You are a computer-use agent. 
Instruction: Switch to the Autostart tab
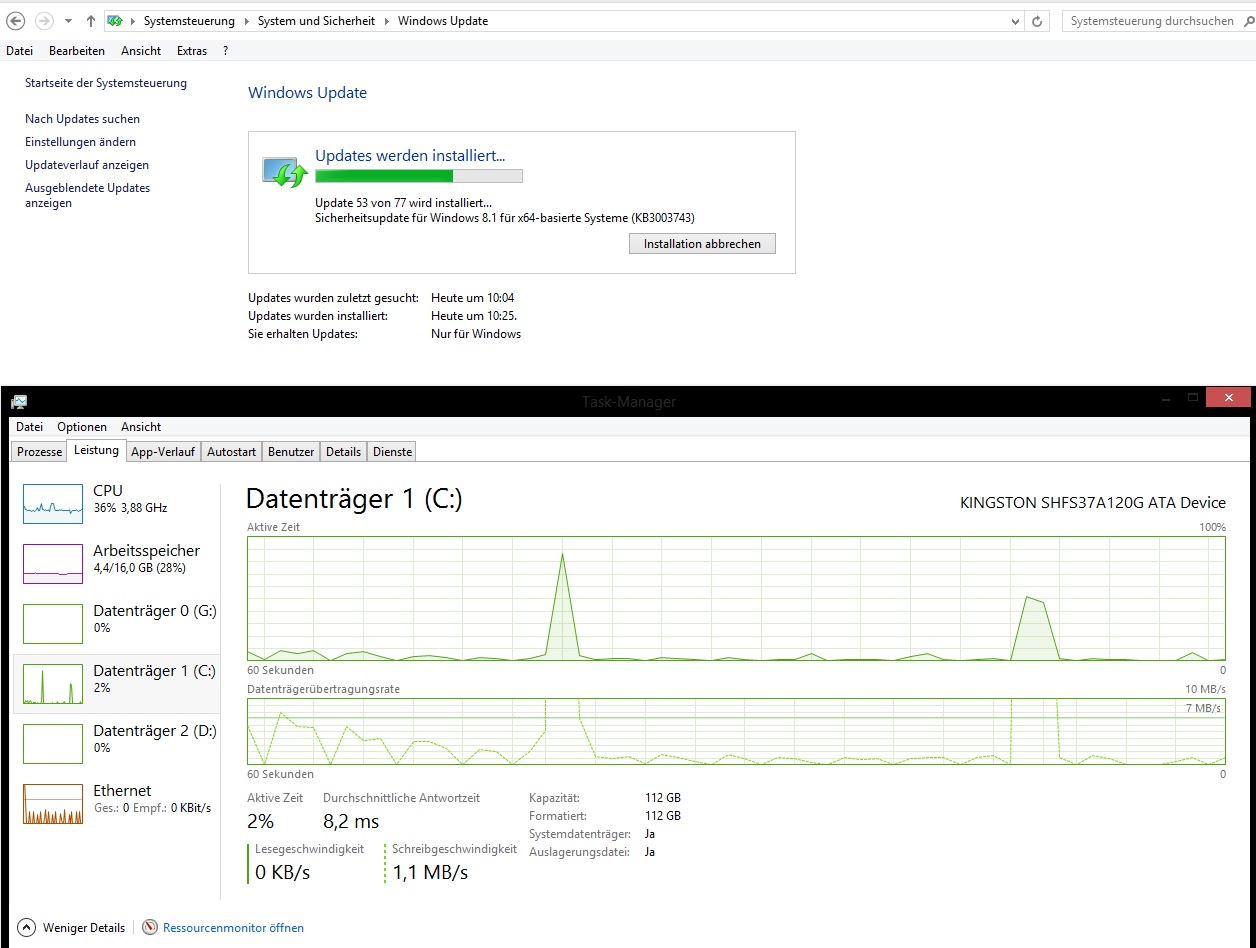(231, 452)
